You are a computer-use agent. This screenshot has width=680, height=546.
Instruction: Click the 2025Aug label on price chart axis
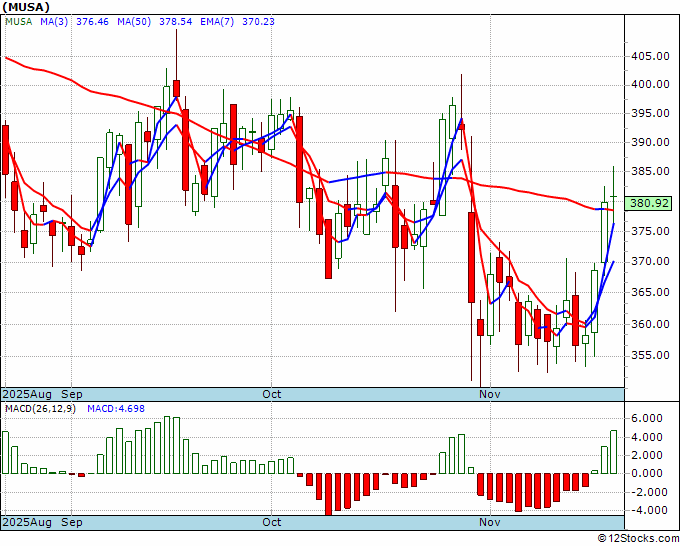click(x=27, y=394)
